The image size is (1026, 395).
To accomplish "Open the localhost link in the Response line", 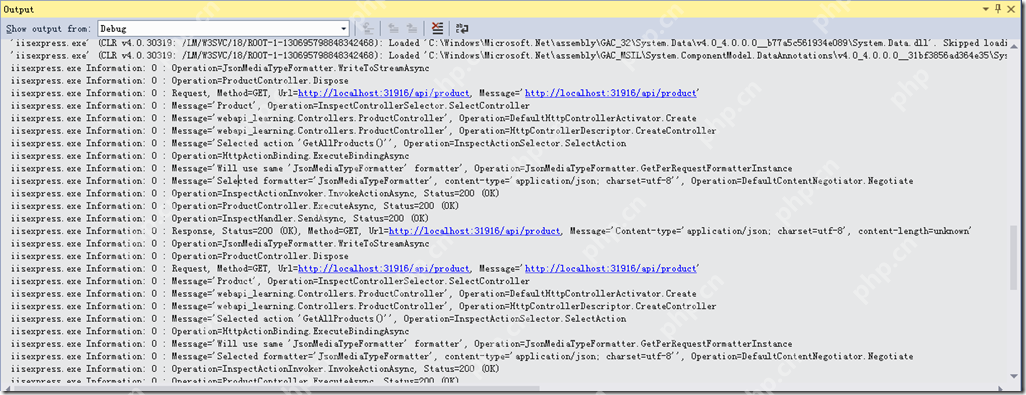I will pos(474,231).
